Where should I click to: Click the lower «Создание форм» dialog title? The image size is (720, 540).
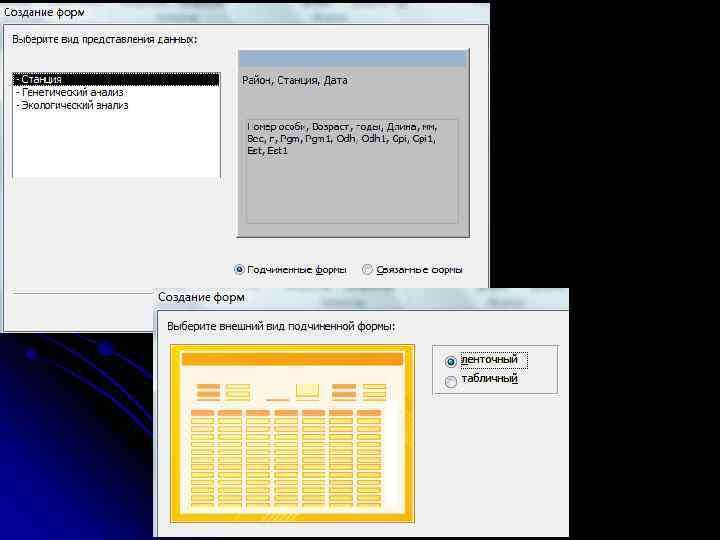coord(201,297)
